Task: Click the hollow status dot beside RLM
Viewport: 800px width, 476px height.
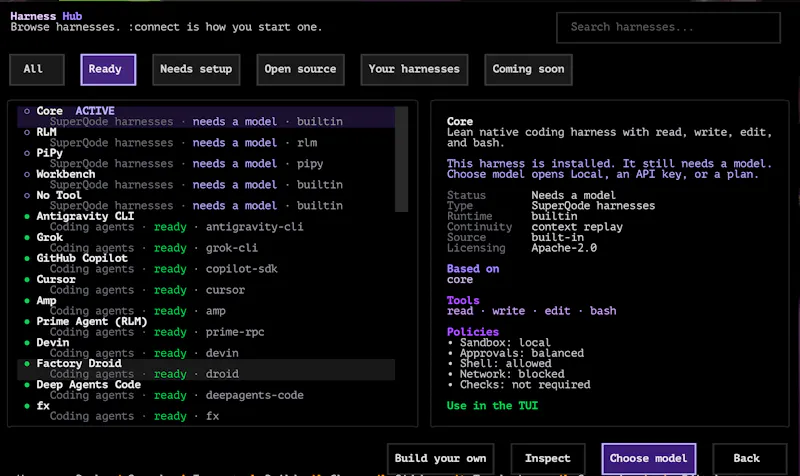Action: coord(27,132)
